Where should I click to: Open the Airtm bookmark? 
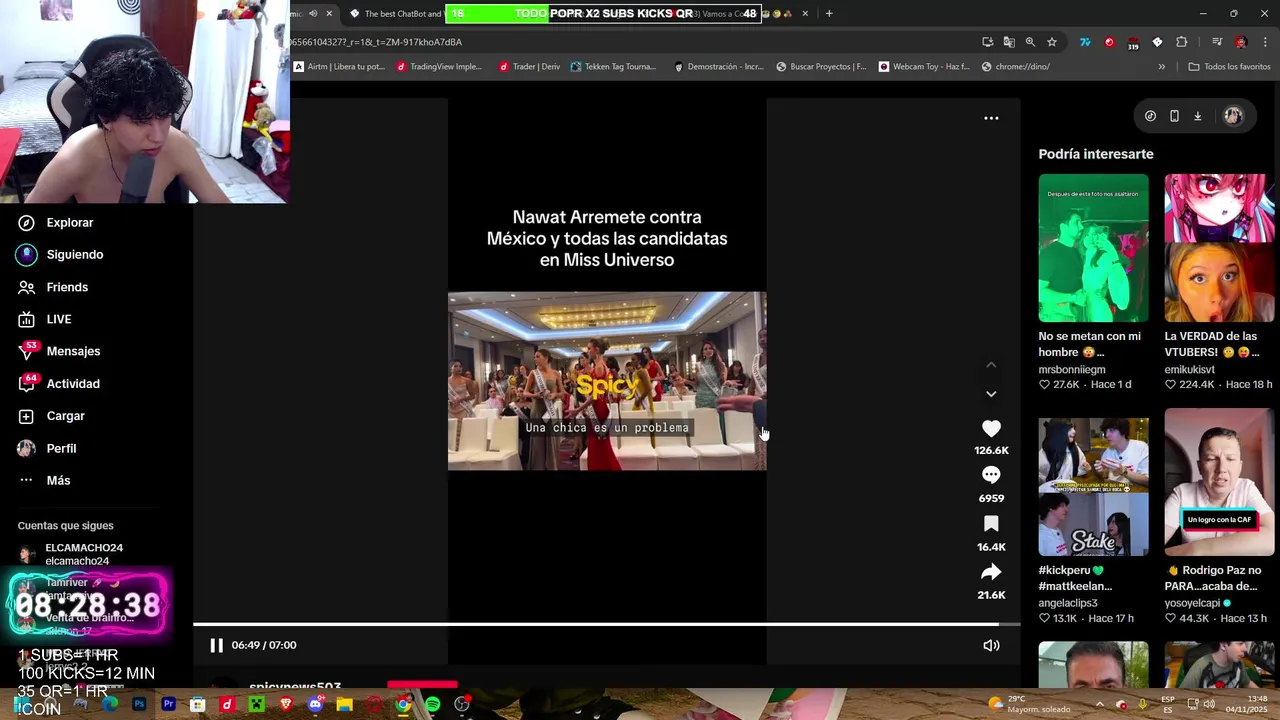coord(339,67)
